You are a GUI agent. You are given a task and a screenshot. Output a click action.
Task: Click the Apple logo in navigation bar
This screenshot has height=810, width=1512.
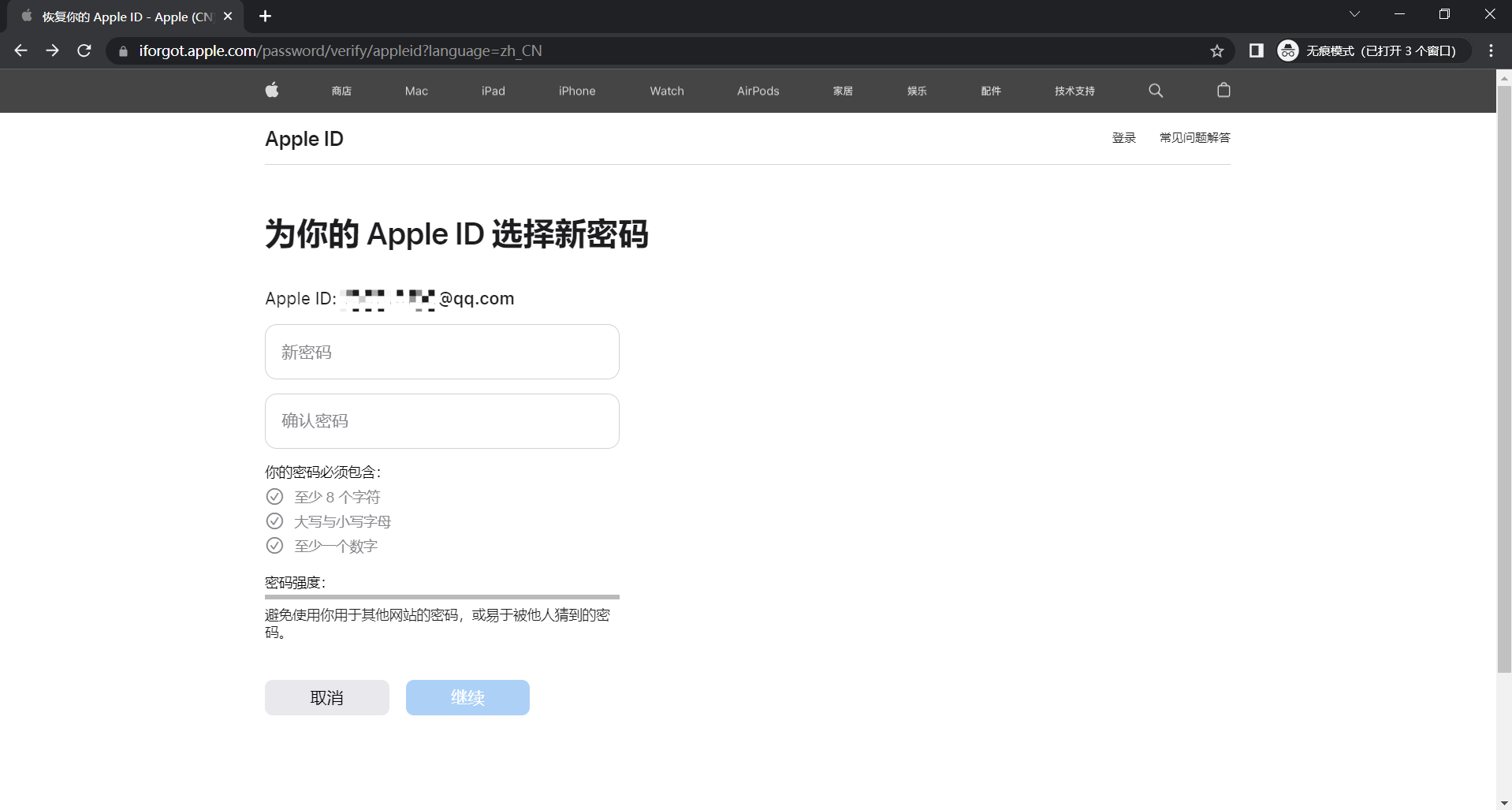272,90
